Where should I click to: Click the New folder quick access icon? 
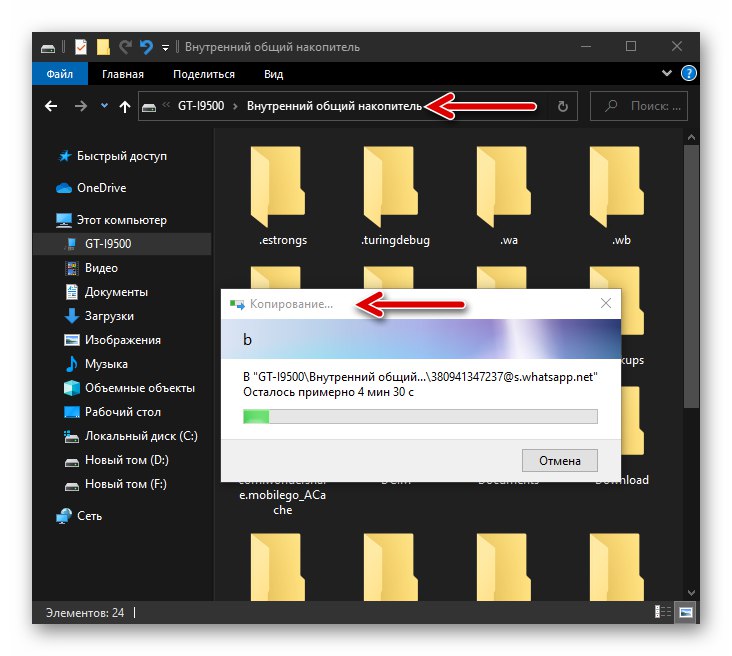[x=103, y=47]
